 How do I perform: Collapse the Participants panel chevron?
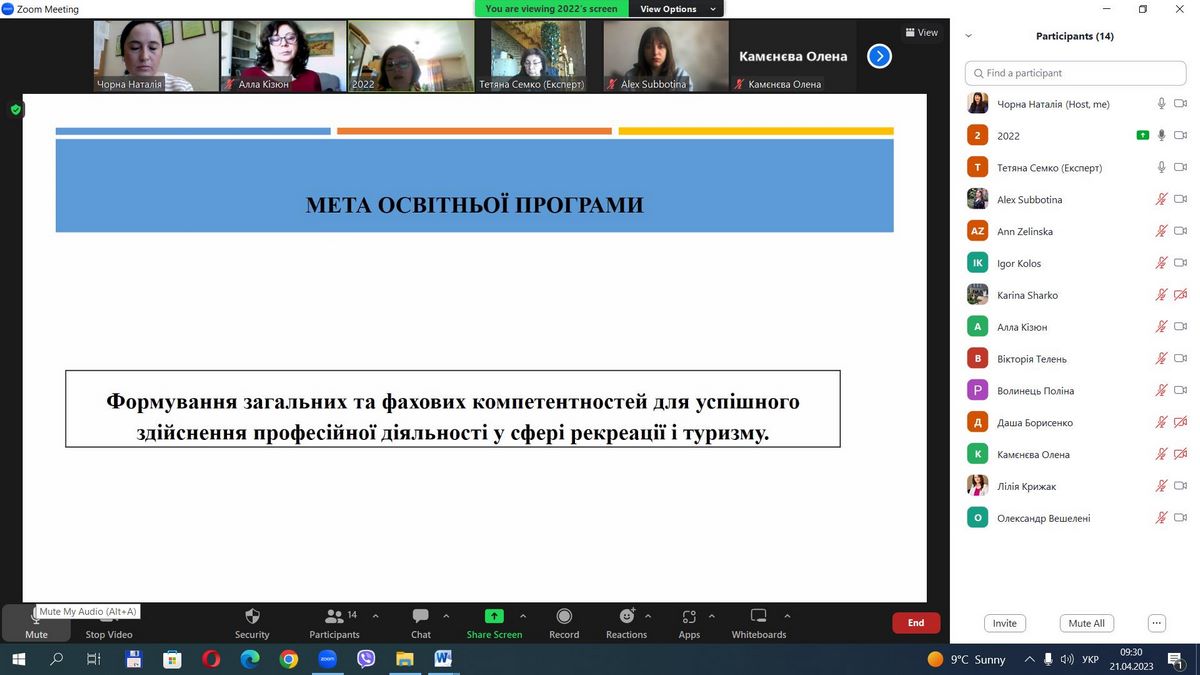pyautogui.click(x=968, y=36)
